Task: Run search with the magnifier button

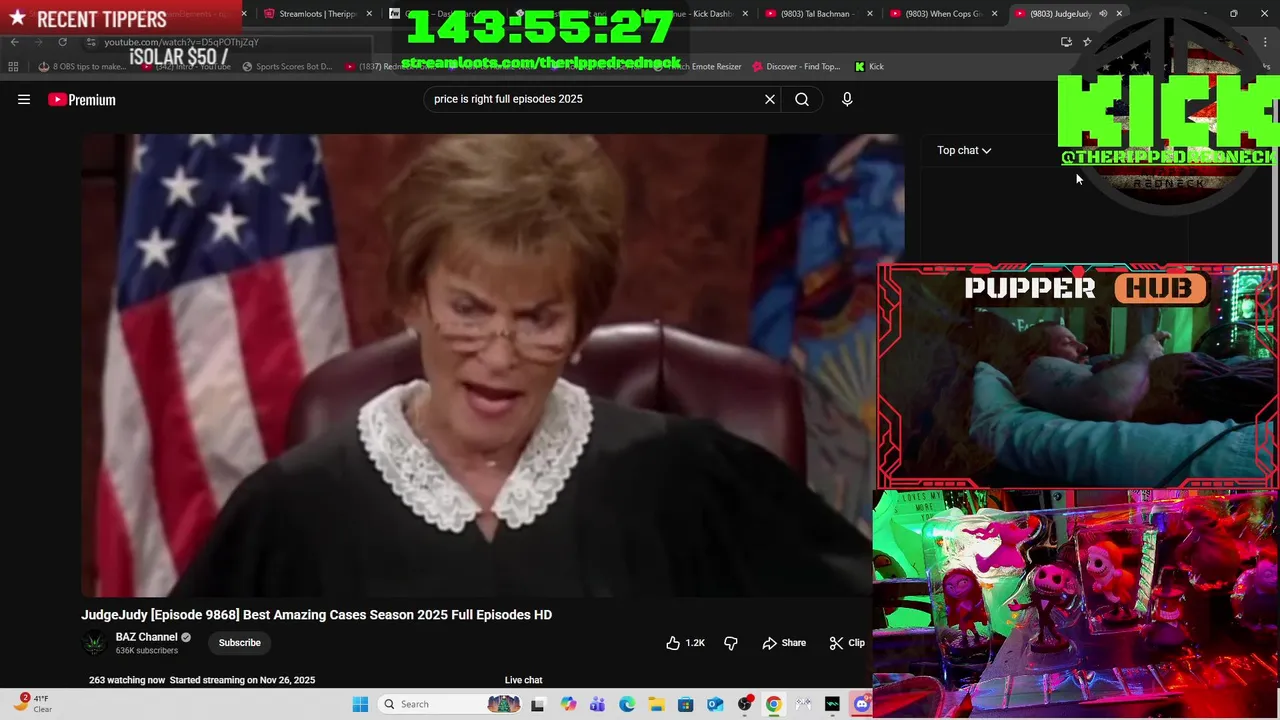Action: (x=802, y=99)
